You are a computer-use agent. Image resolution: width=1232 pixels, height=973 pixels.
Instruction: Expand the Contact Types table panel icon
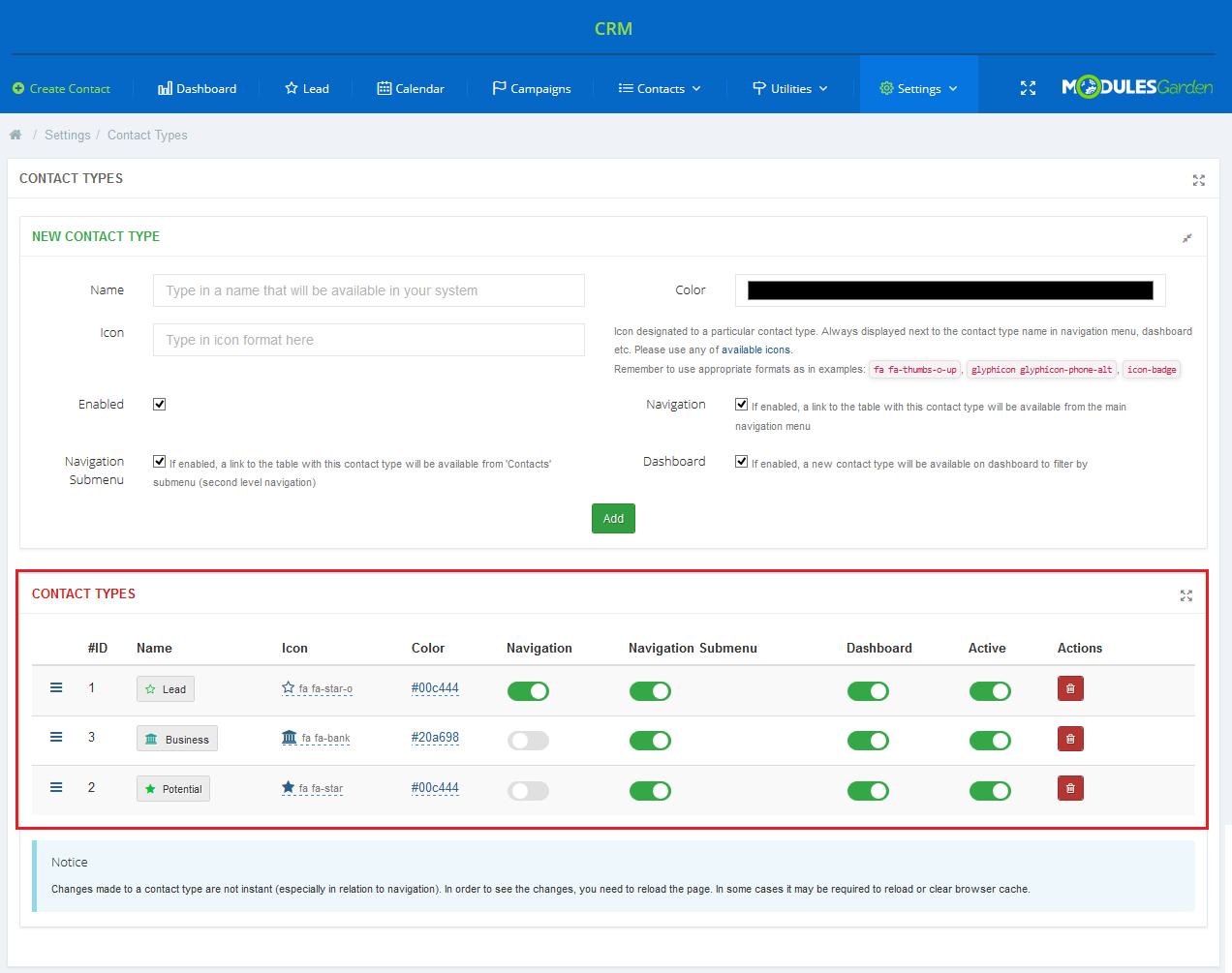(x=1186, y=595)
